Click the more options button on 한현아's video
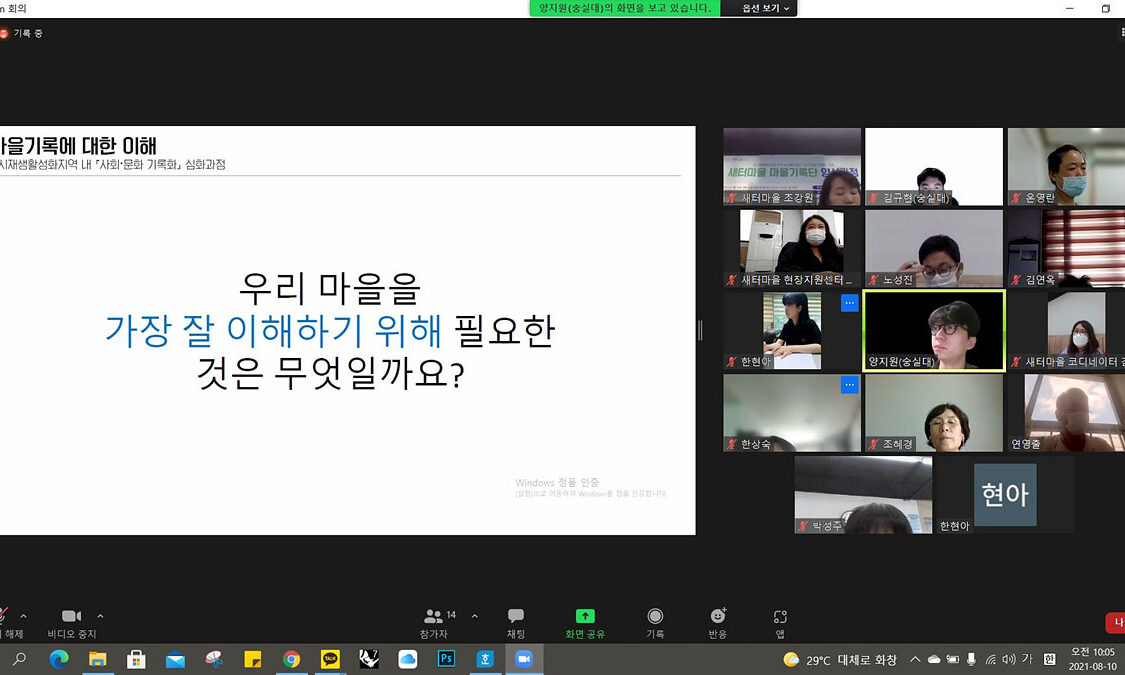The image size is (1125, 675). [849, 302]
